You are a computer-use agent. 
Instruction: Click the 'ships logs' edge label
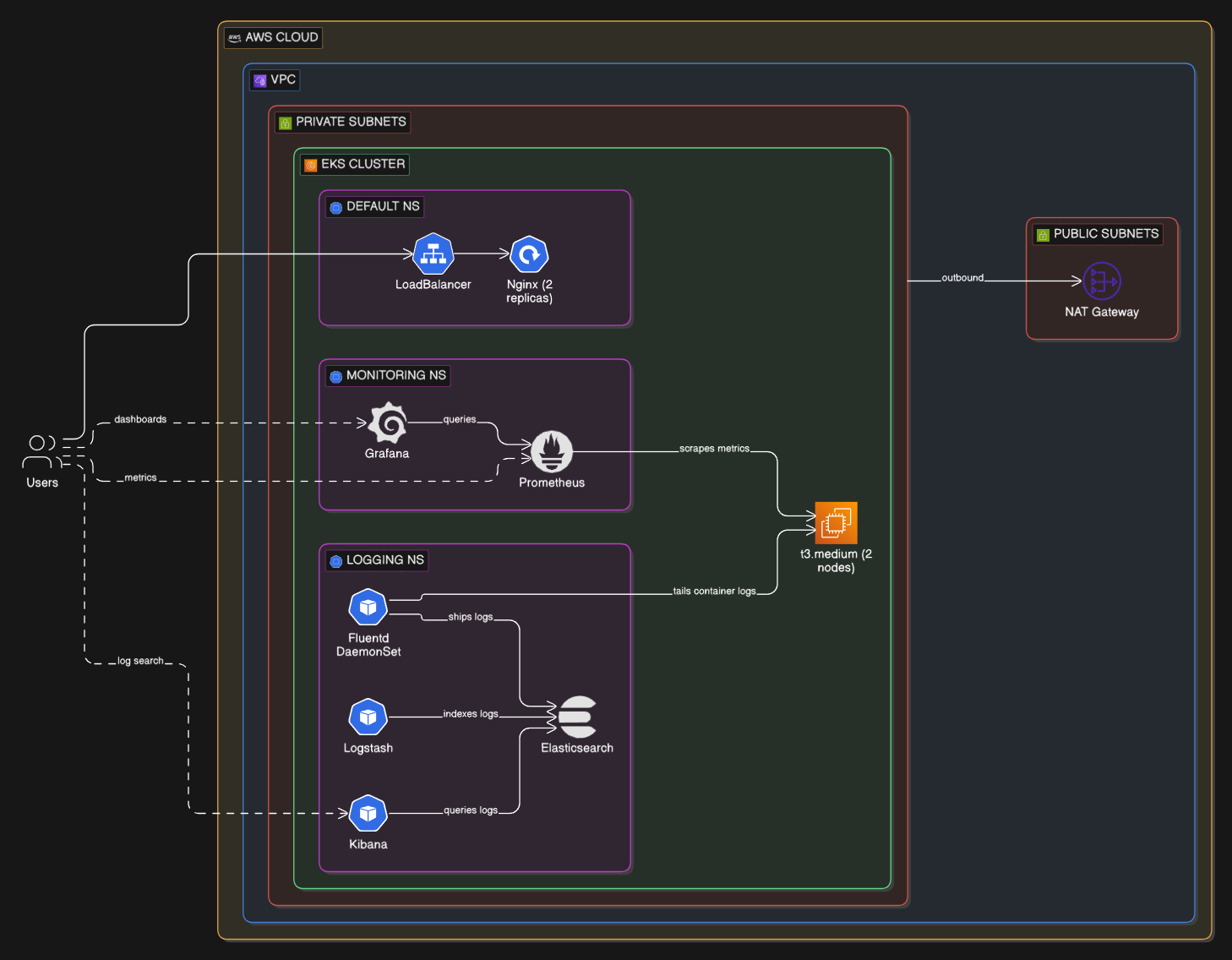pos(471,617)
